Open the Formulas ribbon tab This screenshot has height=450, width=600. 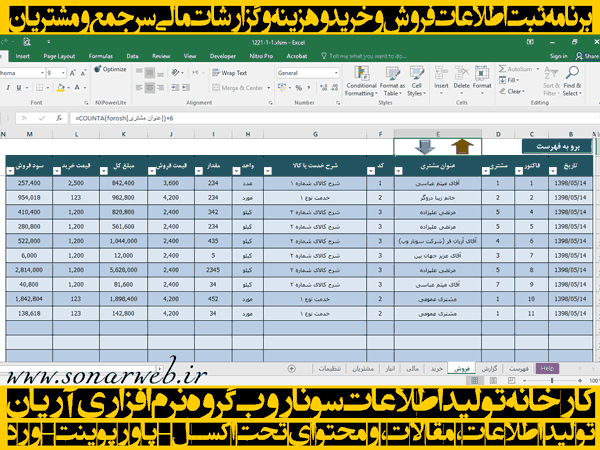click(101, 56)
